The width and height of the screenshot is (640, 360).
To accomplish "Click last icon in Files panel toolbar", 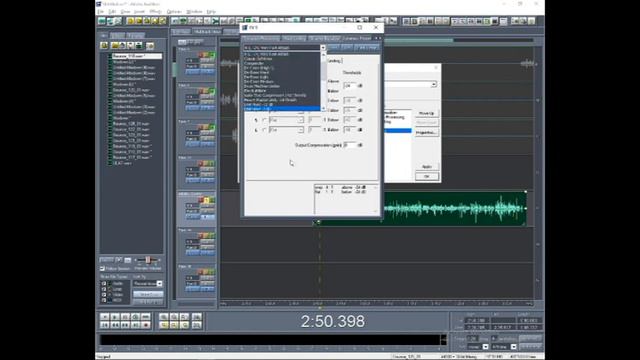I will tap(150, 45).
